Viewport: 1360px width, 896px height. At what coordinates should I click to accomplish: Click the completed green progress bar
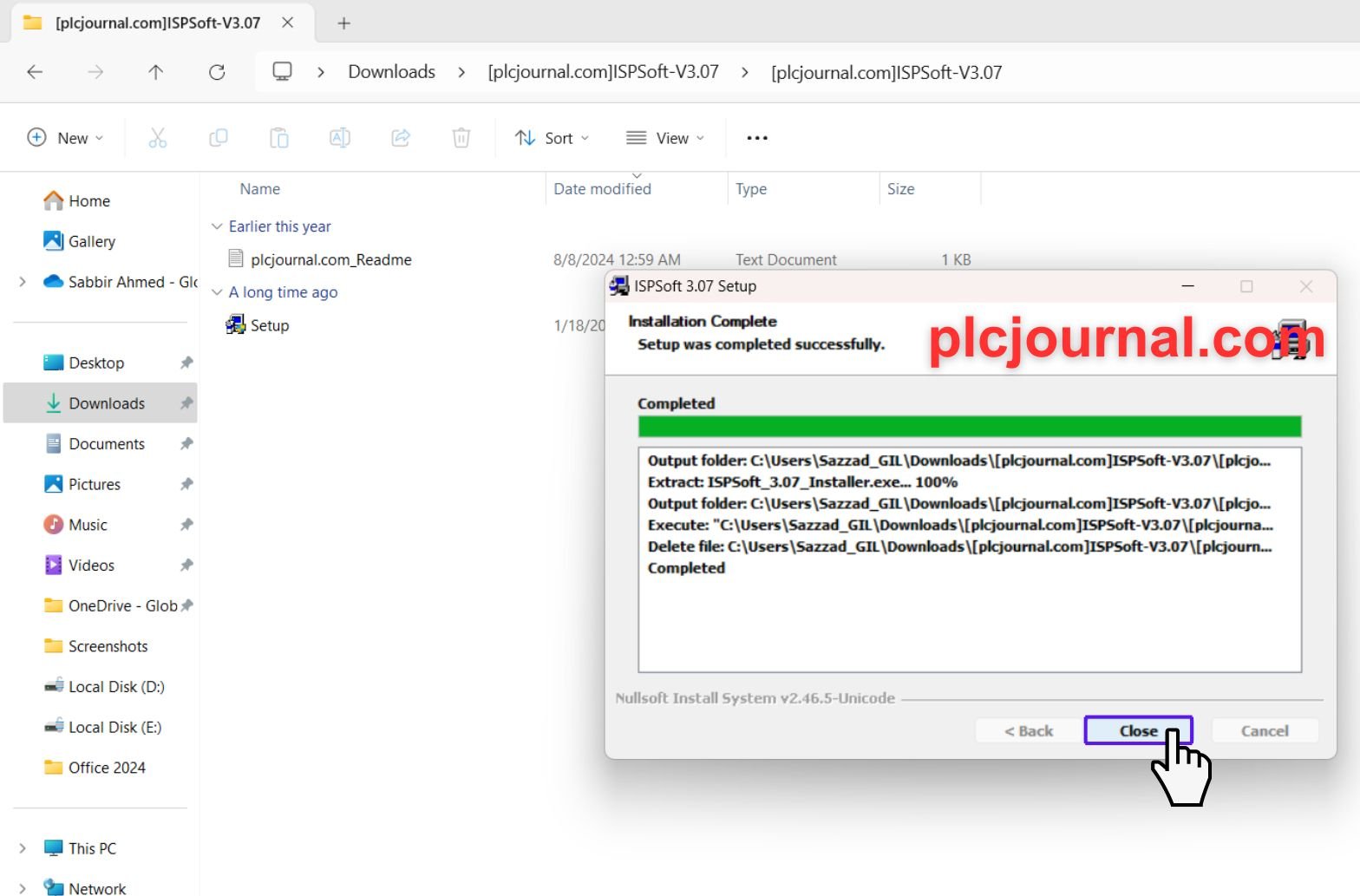(x=970, y=426)
